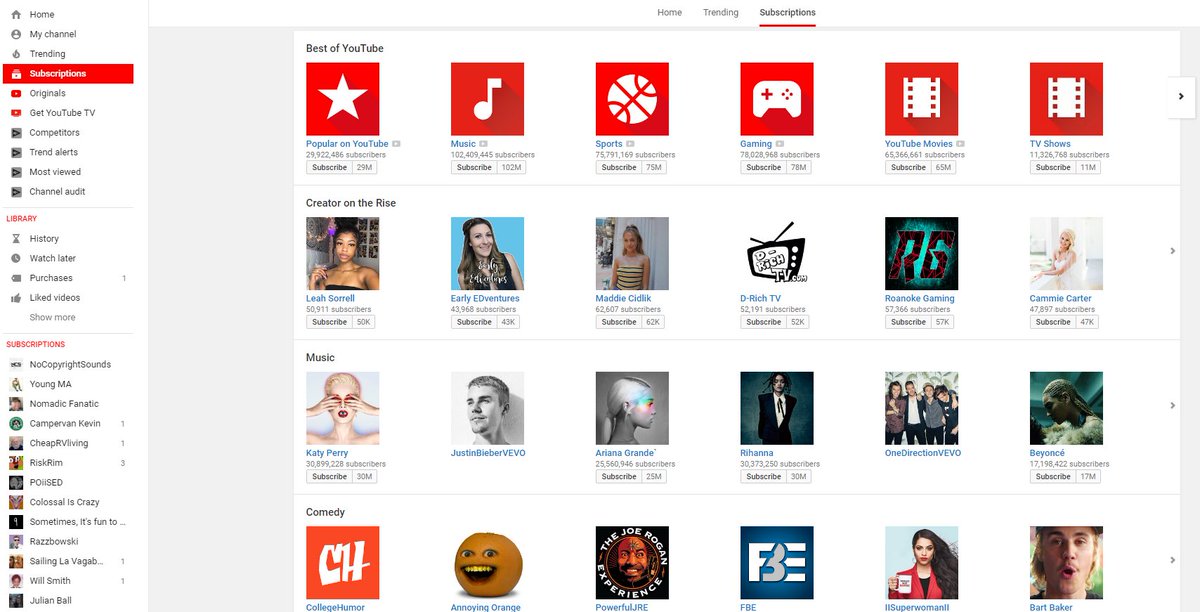This screenshot has height=612, width=1200.
Task: Open the Bart Baker channel link
Action: (x=1056, y=607)
